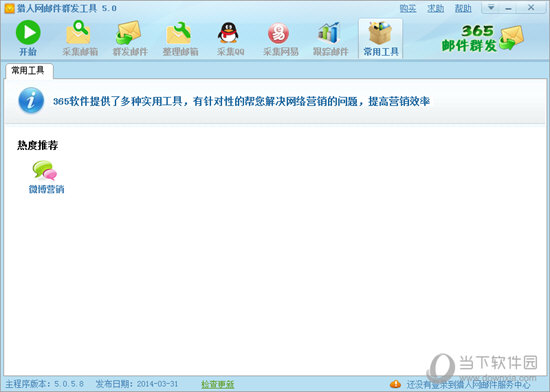Click the 主程序版本: 5.0.5.8 text

(45, 384)
